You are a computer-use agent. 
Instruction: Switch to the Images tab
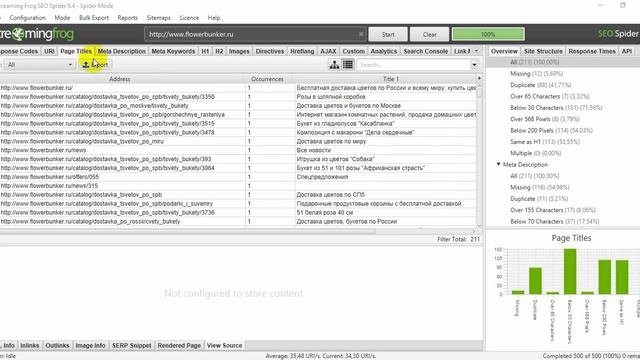point(239,51)
